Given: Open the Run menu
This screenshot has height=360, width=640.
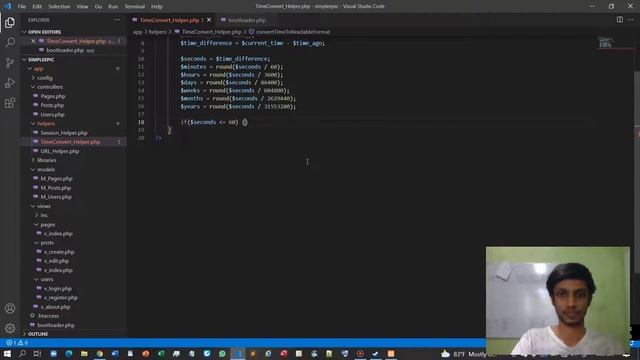Looking at the screenshot, I should pyautogui.click(x=113, y=6).
